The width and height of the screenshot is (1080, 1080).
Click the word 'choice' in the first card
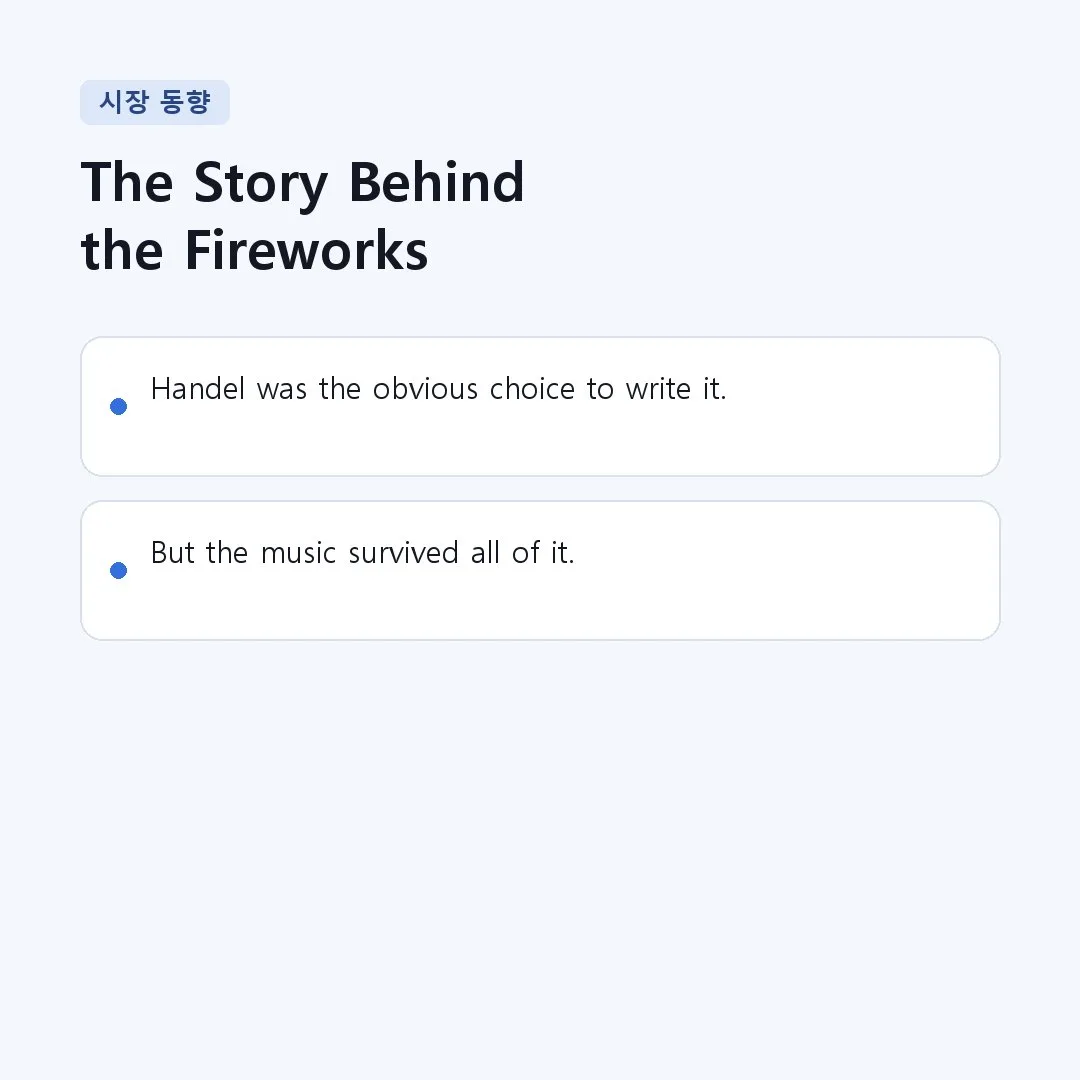click(x=532, y=388)
